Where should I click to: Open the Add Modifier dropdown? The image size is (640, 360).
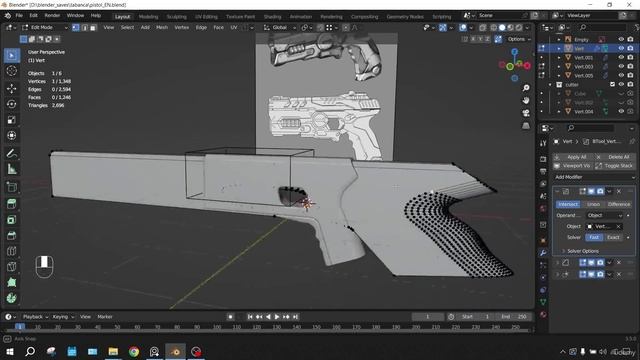(594, 177)
